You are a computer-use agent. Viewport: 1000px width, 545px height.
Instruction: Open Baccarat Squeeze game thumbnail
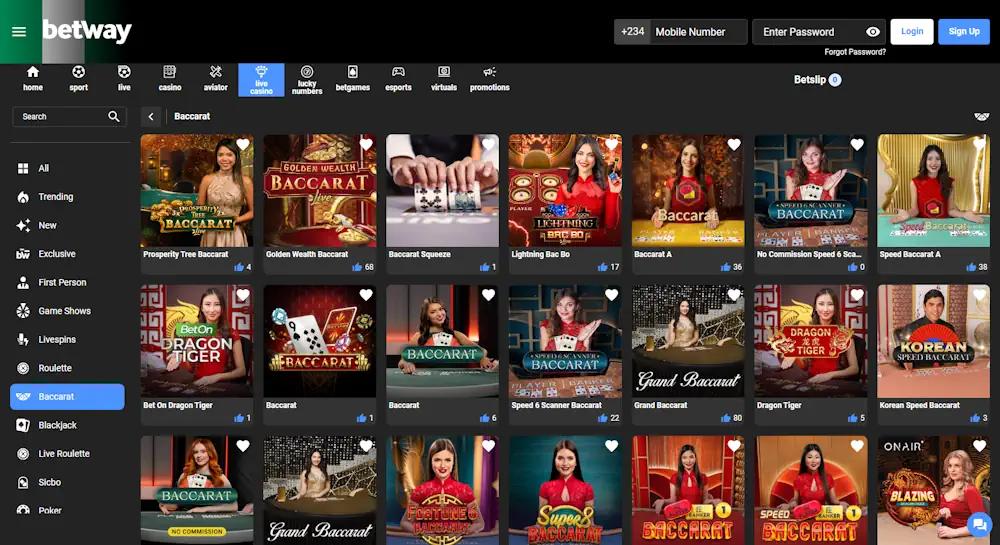tap(443, 190)
